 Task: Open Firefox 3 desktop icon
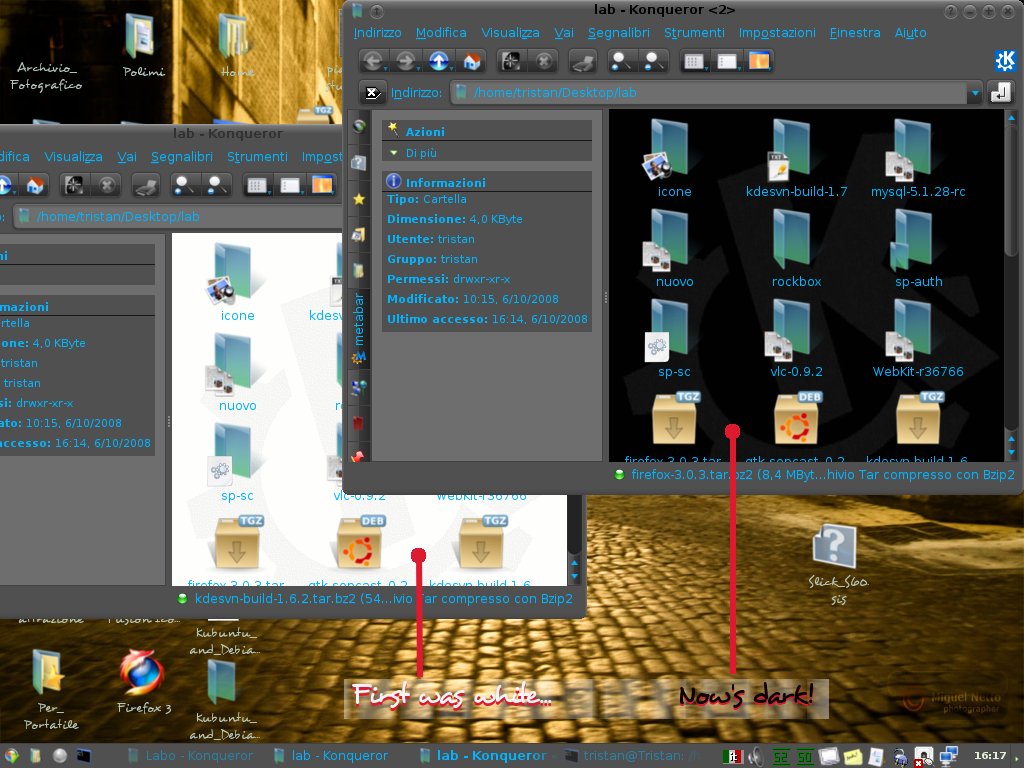pos(143,682)
